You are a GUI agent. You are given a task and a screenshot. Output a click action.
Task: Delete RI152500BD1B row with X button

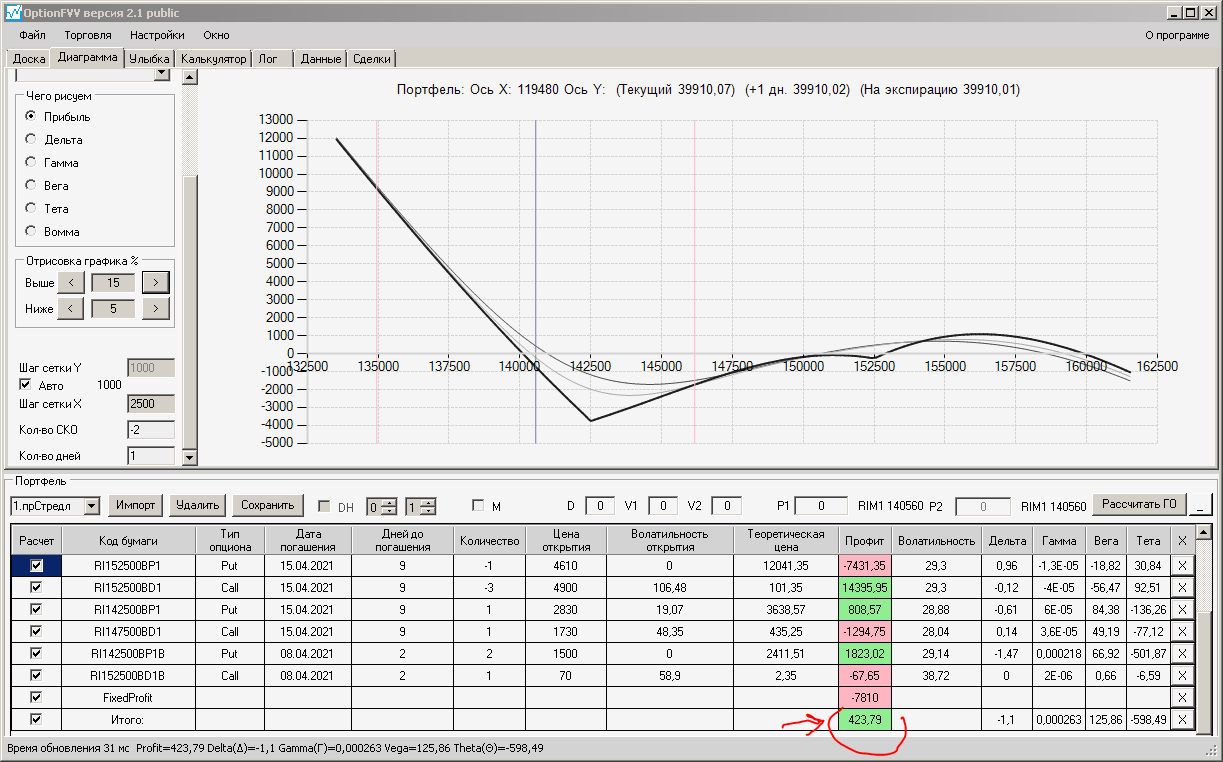click(1182, 676)
